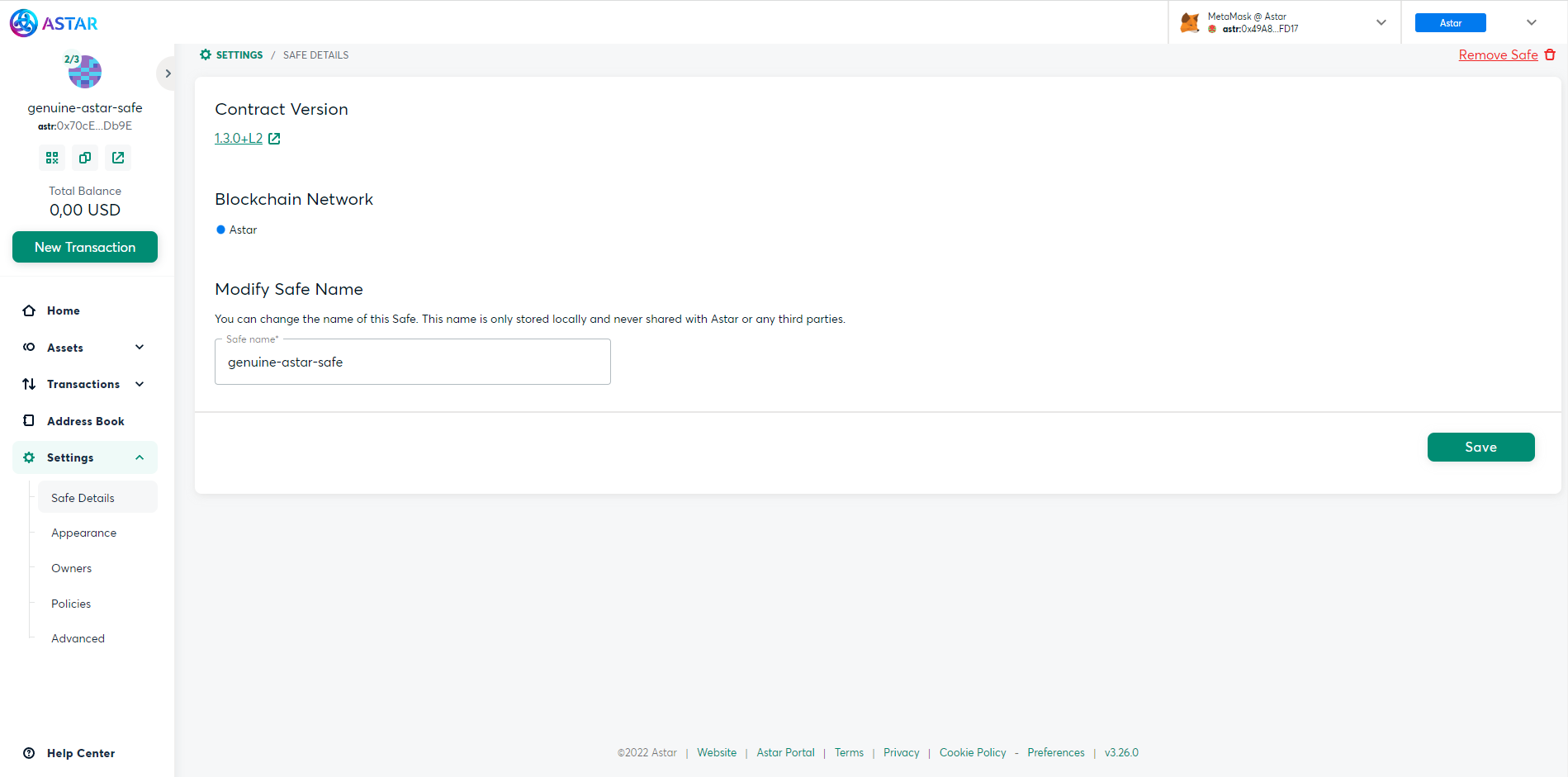Open contract version external link icon
The height and width of the screenshot is (777, 1568).
coord(274,139)
